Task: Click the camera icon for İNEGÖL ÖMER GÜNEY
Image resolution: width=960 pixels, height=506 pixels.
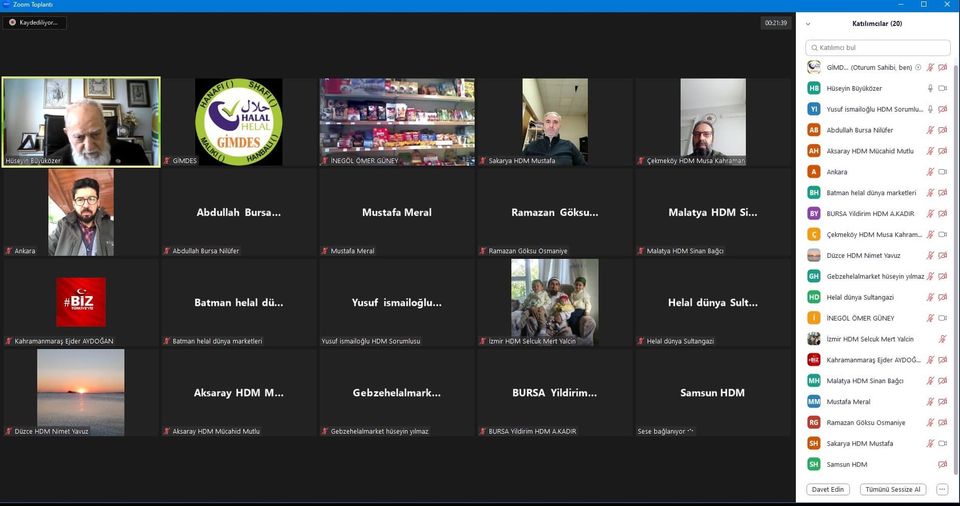Action: tap(942, 318)
